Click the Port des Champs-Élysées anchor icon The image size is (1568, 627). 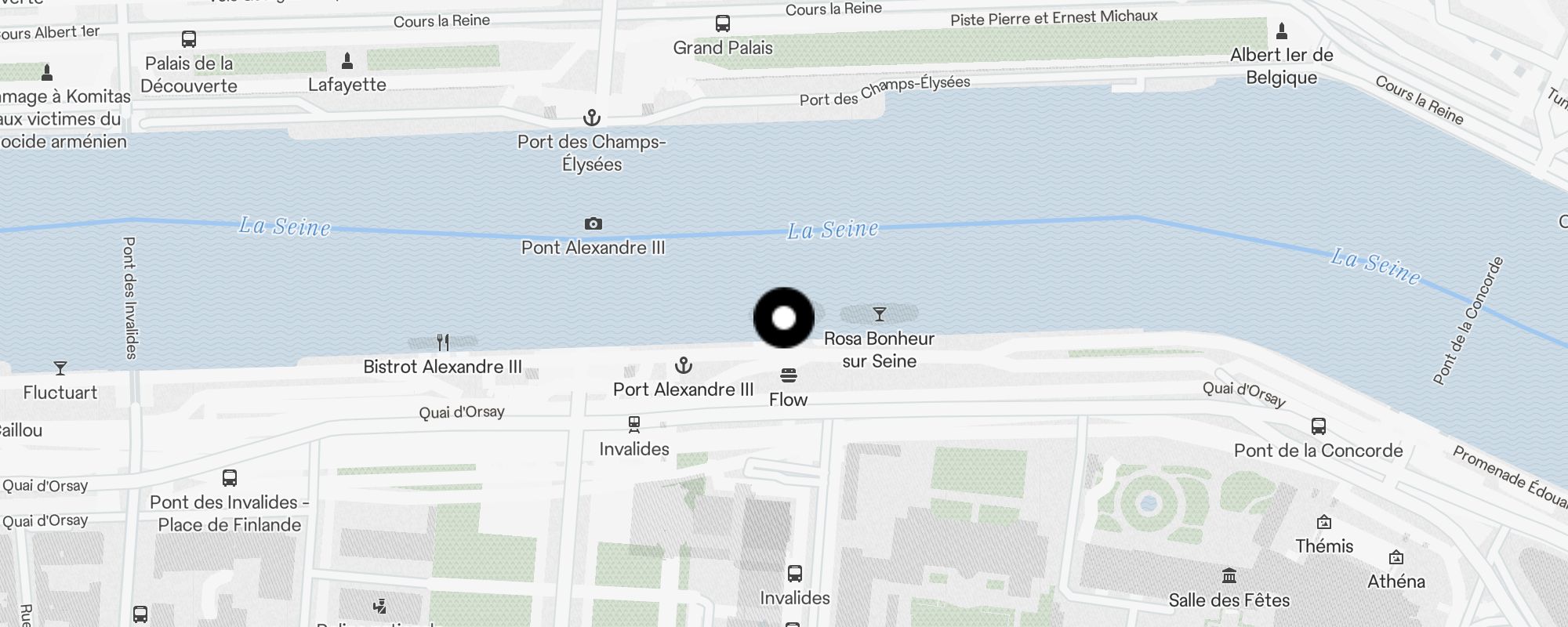pos(592,118)
